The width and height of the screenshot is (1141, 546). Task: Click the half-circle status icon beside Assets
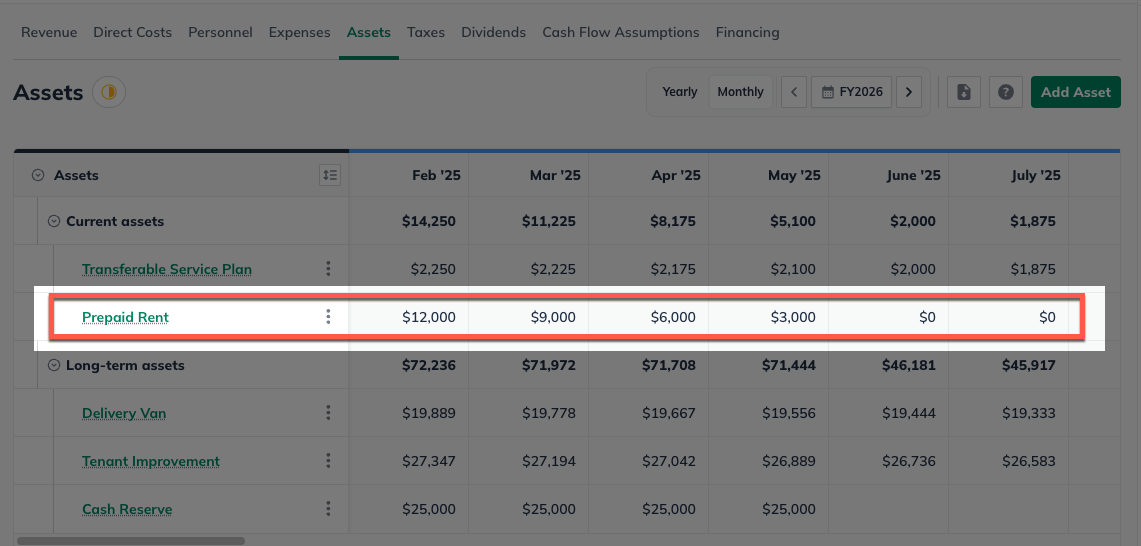click(x=108, y=93)
